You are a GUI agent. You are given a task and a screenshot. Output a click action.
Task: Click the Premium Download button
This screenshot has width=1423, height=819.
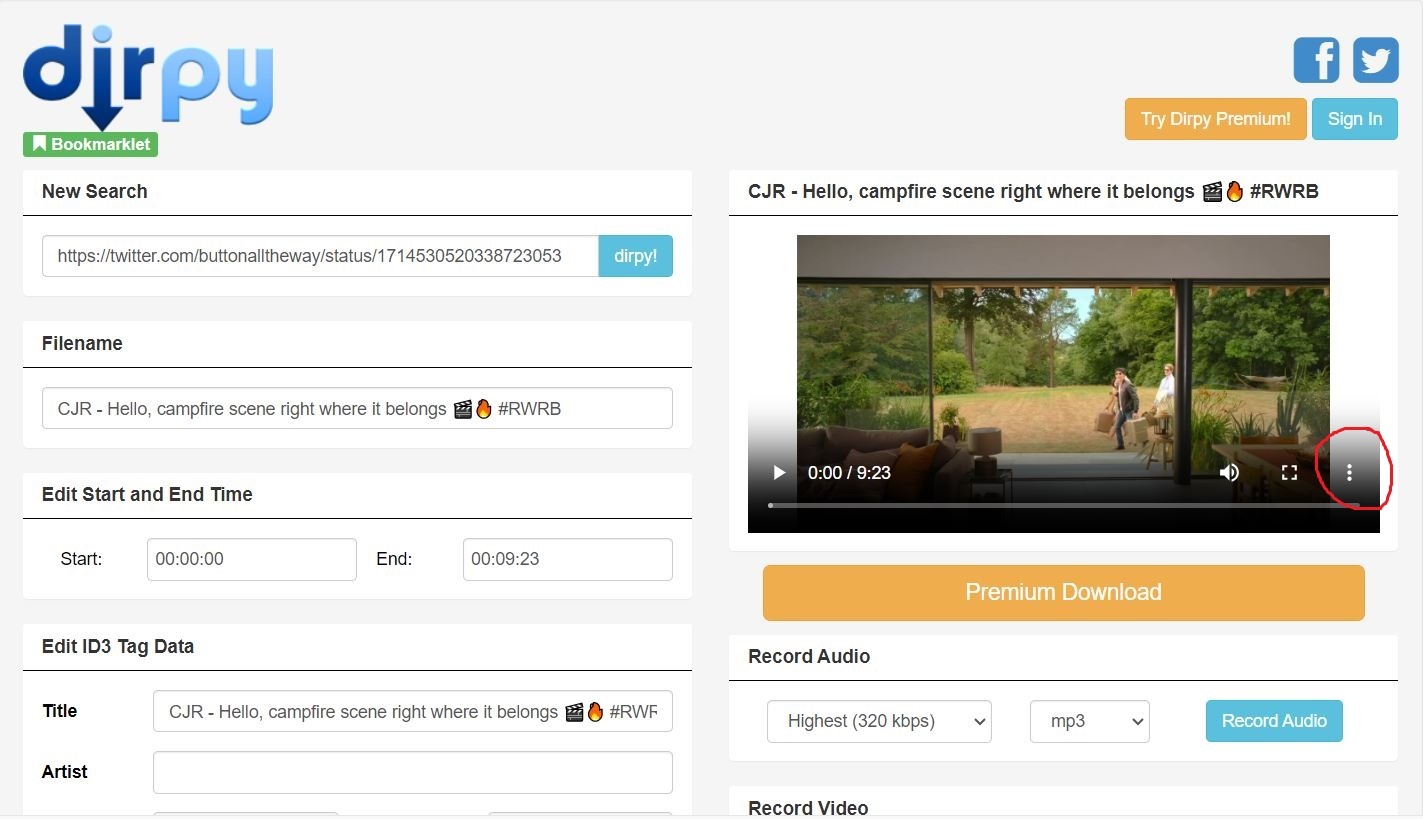pos(1063,592)
